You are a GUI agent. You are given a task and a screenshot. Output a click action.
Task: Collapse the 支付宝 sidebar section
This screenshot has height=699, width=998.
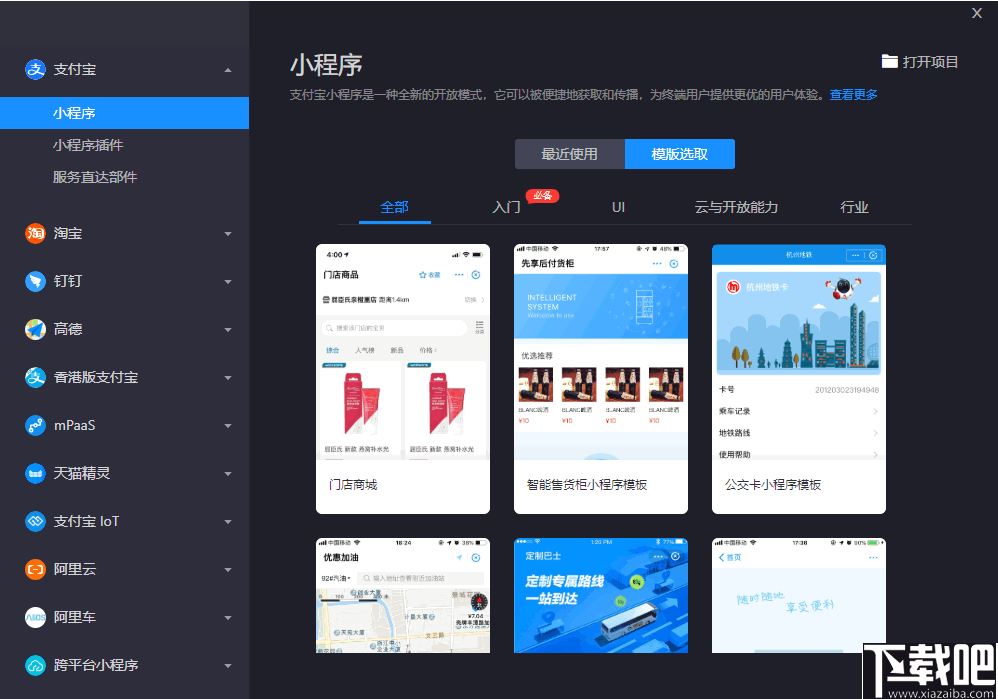pyautogui.click(x=228, y=69)
